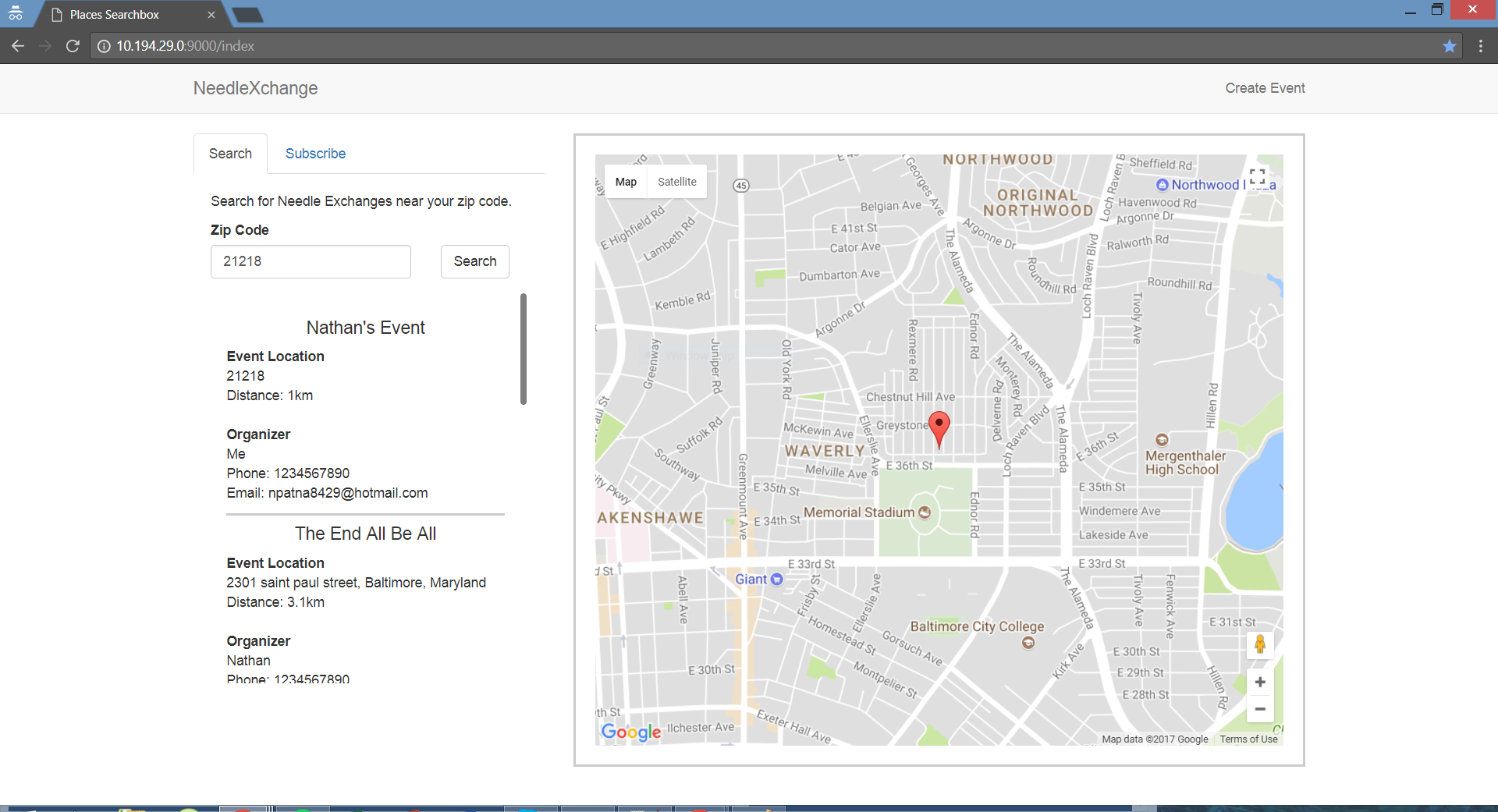
Task: Open a new browser tab
Action: pos(247,15)
